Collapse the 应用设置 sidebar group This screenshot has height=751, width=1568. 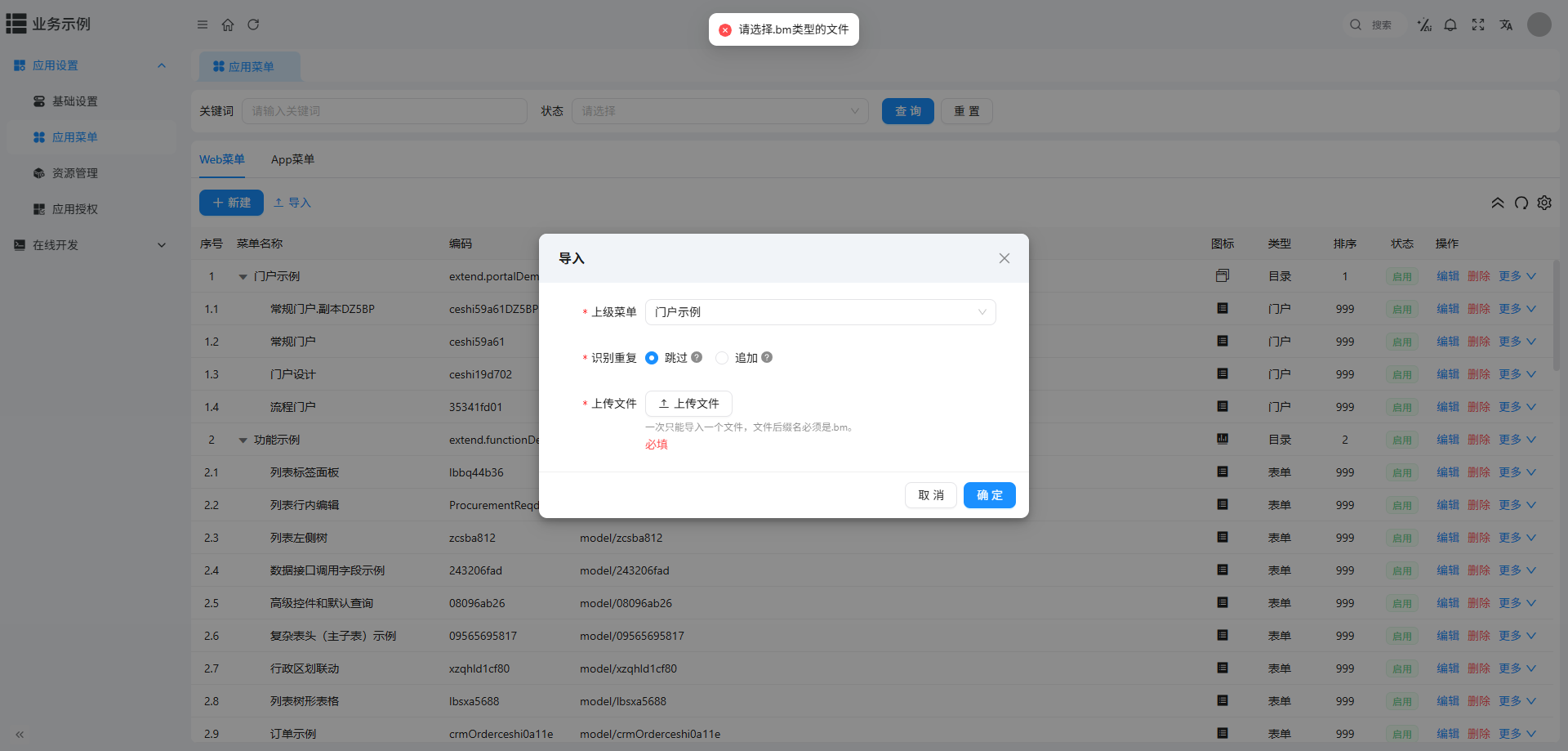(x=162, y=65)
